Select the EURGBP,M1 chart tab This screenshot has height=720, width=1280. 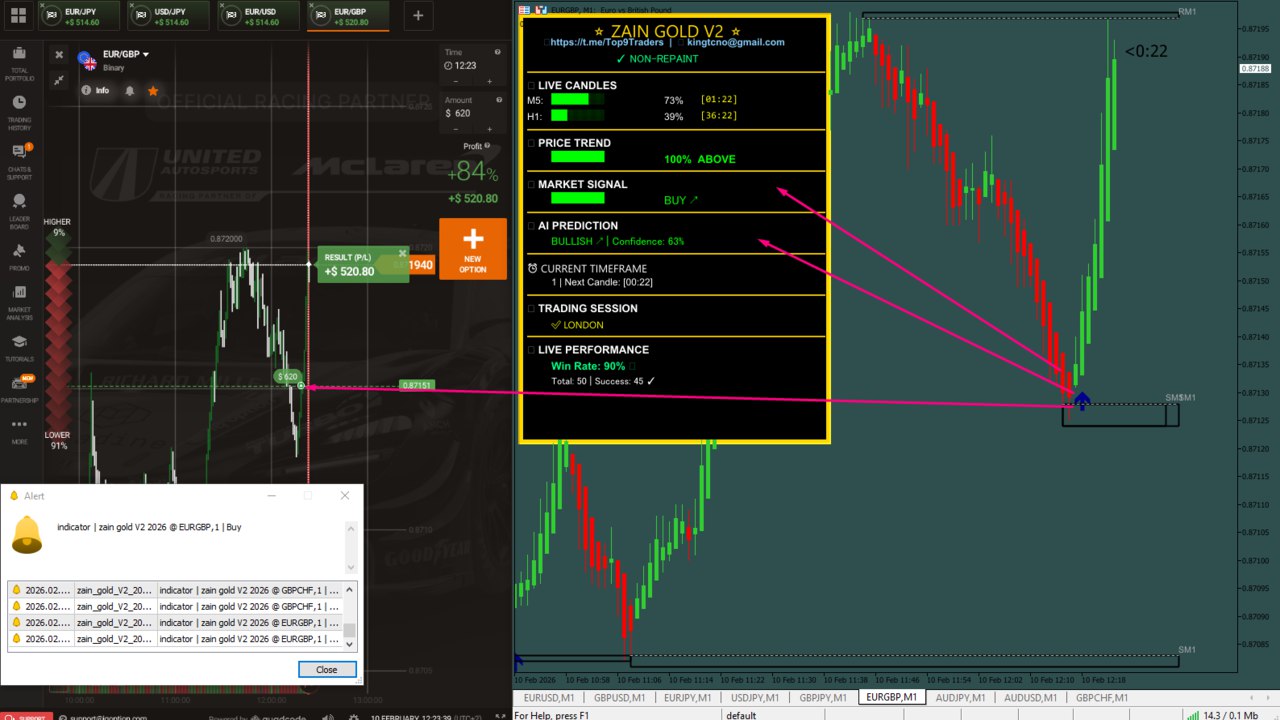(x=892, y=697)
